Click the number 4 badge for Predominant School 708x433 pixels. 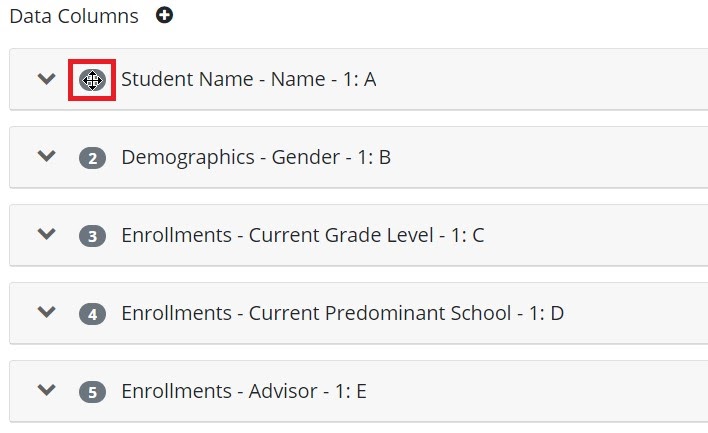[92, 314]
